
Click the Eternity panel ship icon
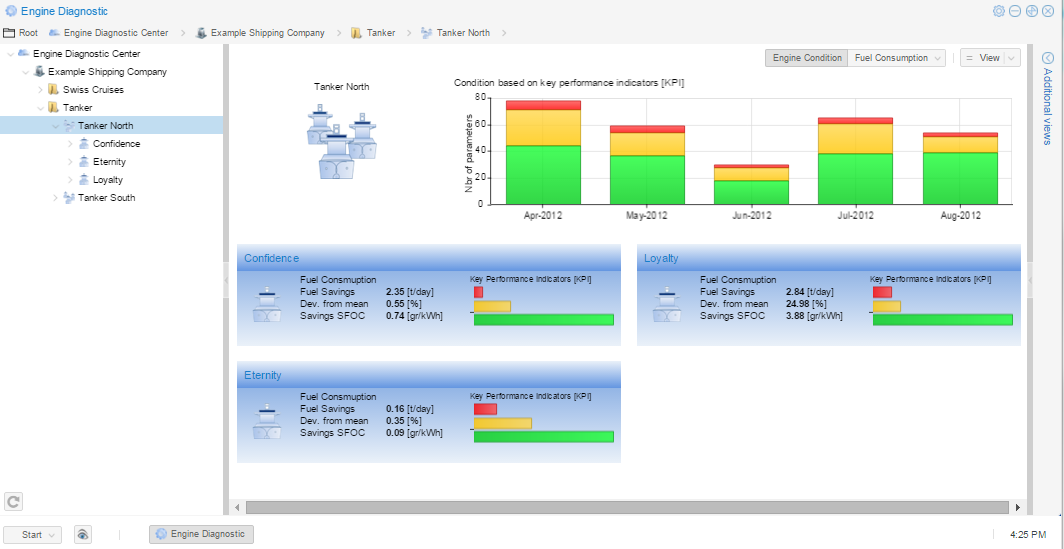click(x=267, y=422)
